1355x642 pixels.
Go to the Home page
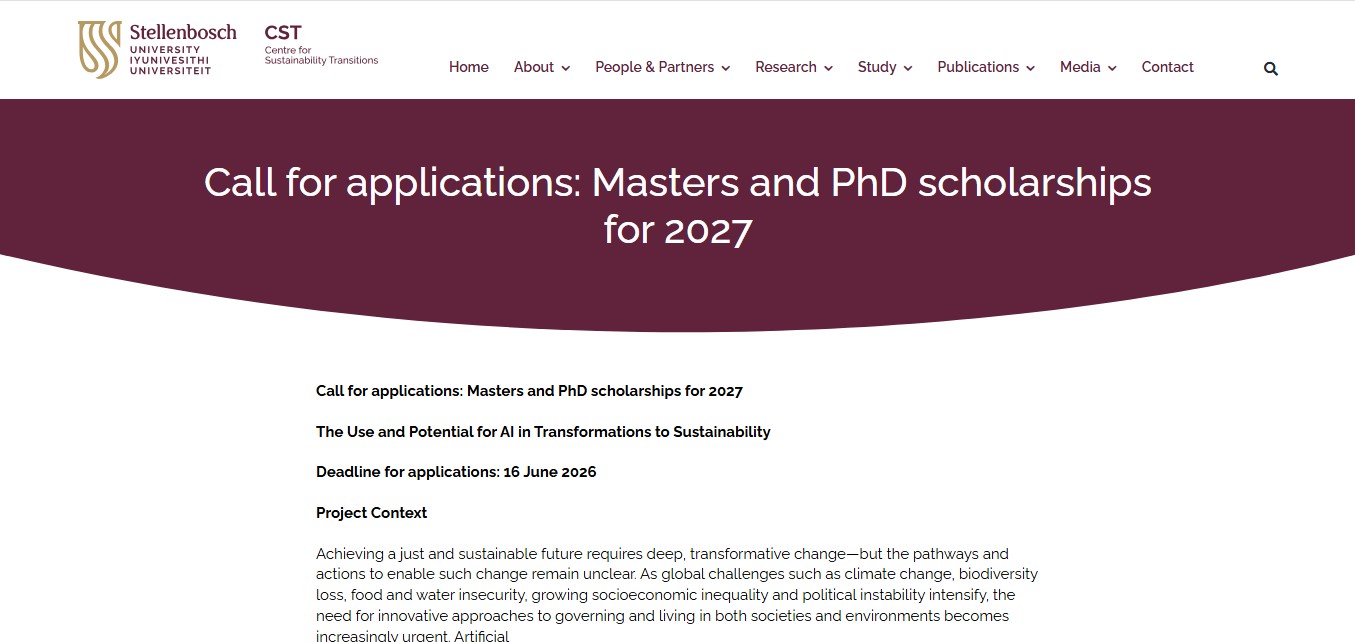469,67
